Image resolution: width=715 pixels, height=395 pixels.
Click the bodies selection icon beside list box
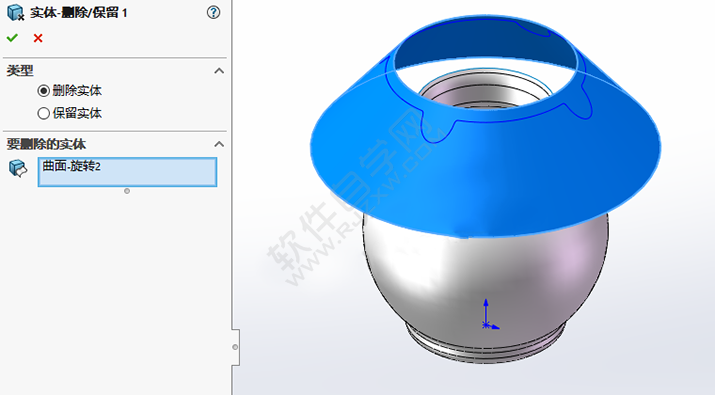pos(18,168)
